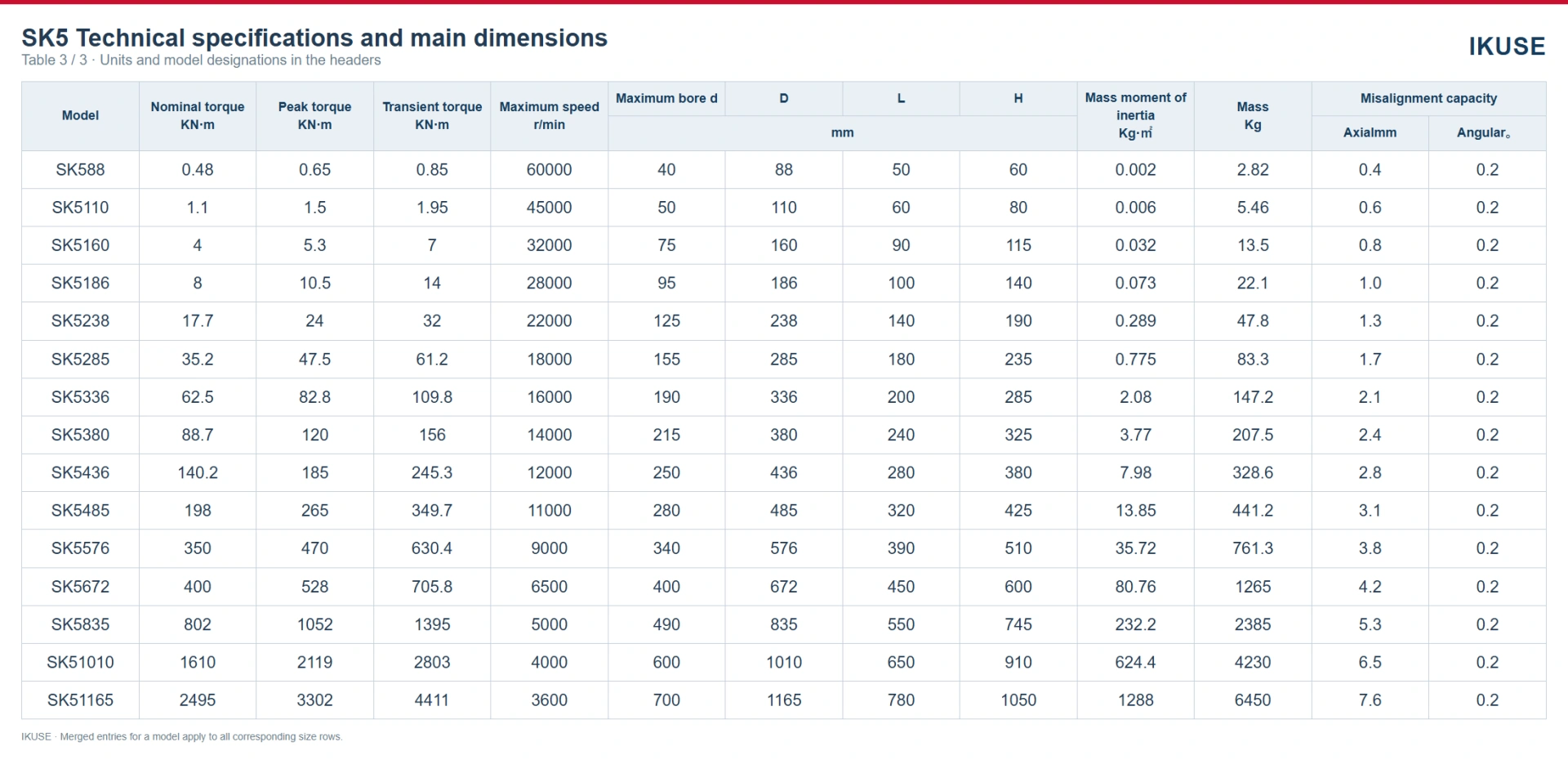
Task: Click the Axialmm sub-header
Action: (x=1370, y=132)
